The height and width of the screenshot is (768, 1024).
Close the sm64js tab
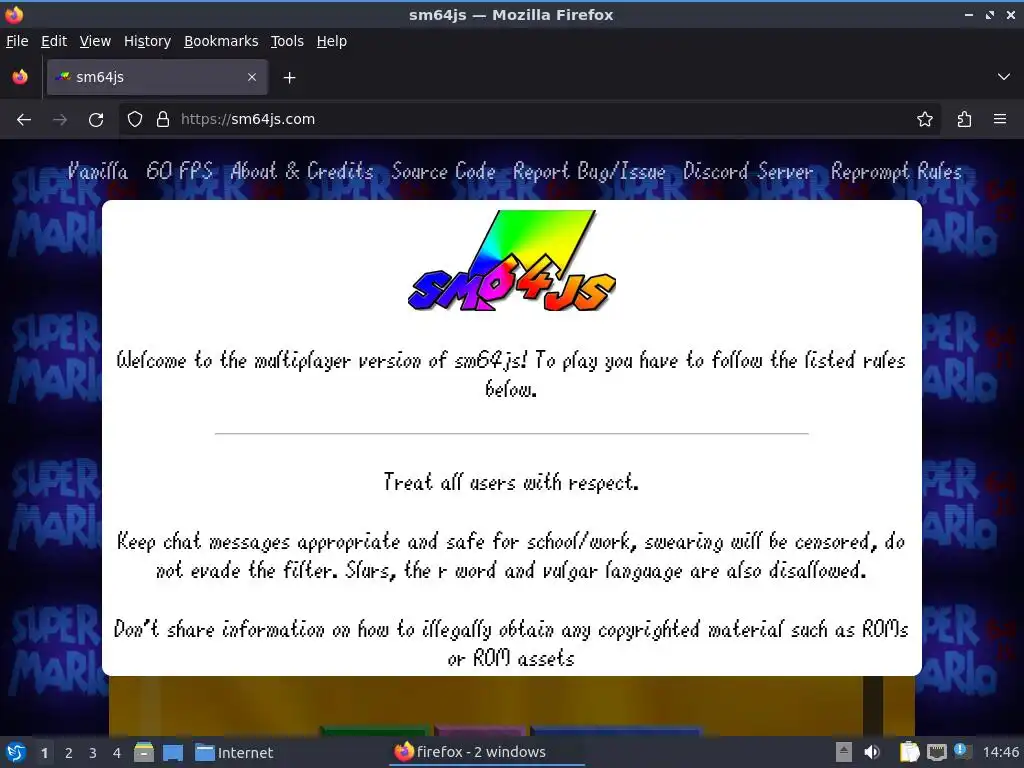252,77
